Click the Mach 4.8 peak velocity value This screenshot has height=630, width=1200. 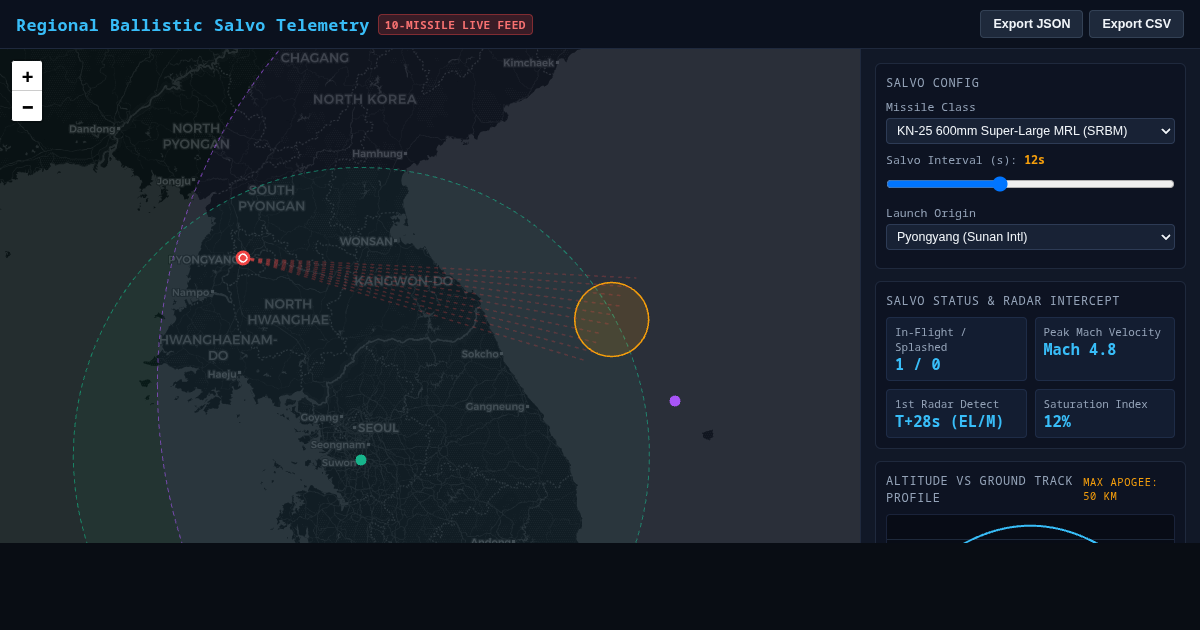(x=1080, y=350)
